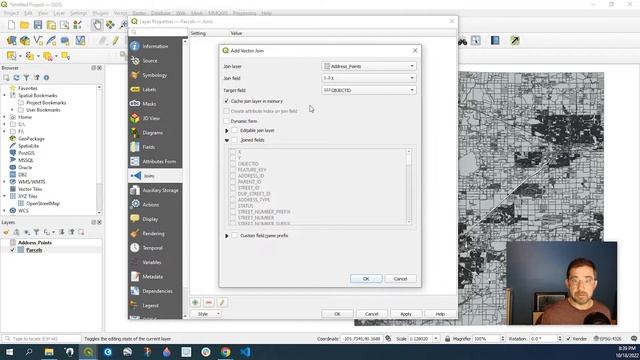Enable Custom field name prefix checkbox
The height and width of the screenshot is (360, 640).
[234, 236]
